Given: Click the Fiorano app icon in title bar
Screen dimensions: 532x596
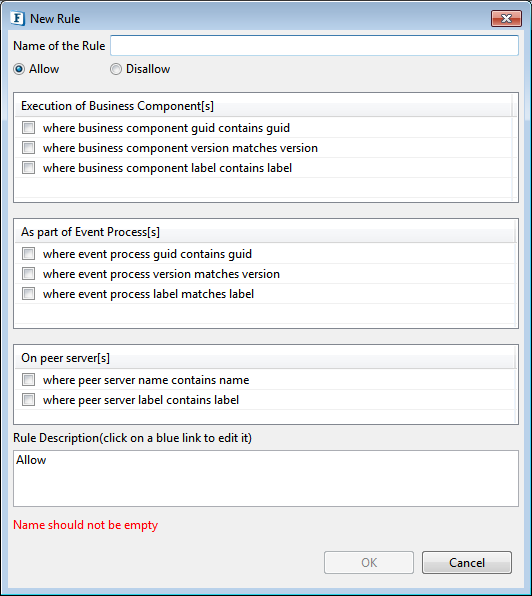Looking at the screenshot, I should tap(17, 18).
